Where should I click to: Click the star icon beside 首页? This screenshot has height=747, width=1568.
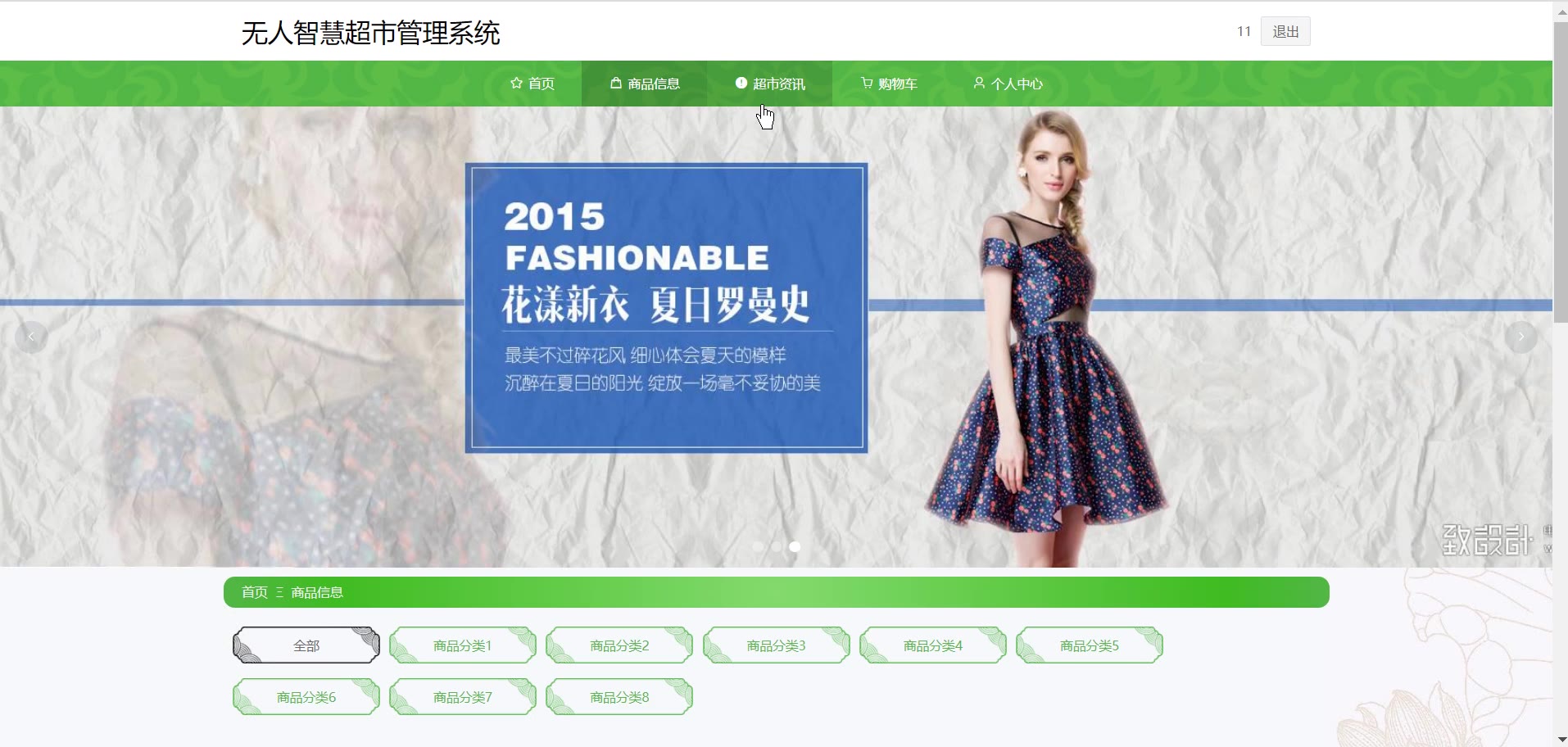point(516,83)
